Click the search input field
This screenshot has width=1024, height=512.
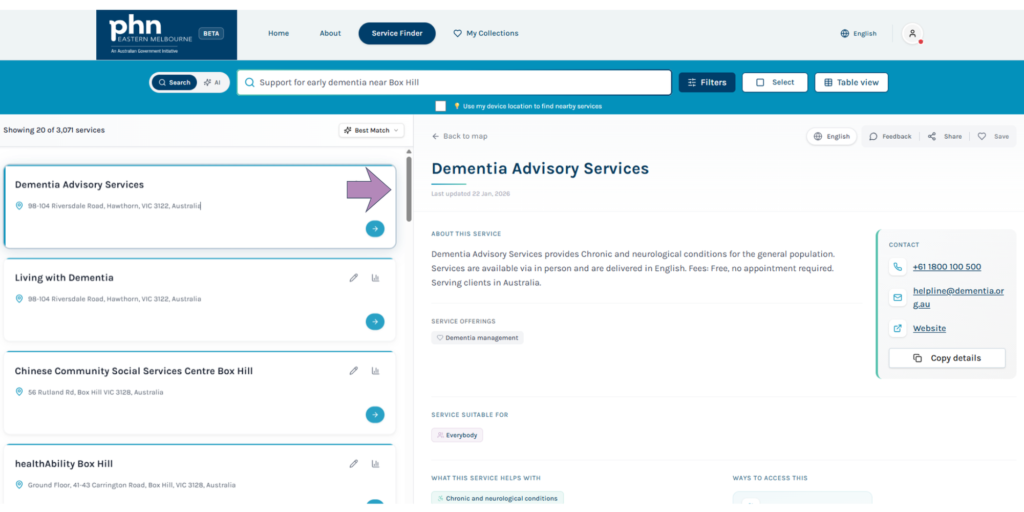click(x=455, y=83)
